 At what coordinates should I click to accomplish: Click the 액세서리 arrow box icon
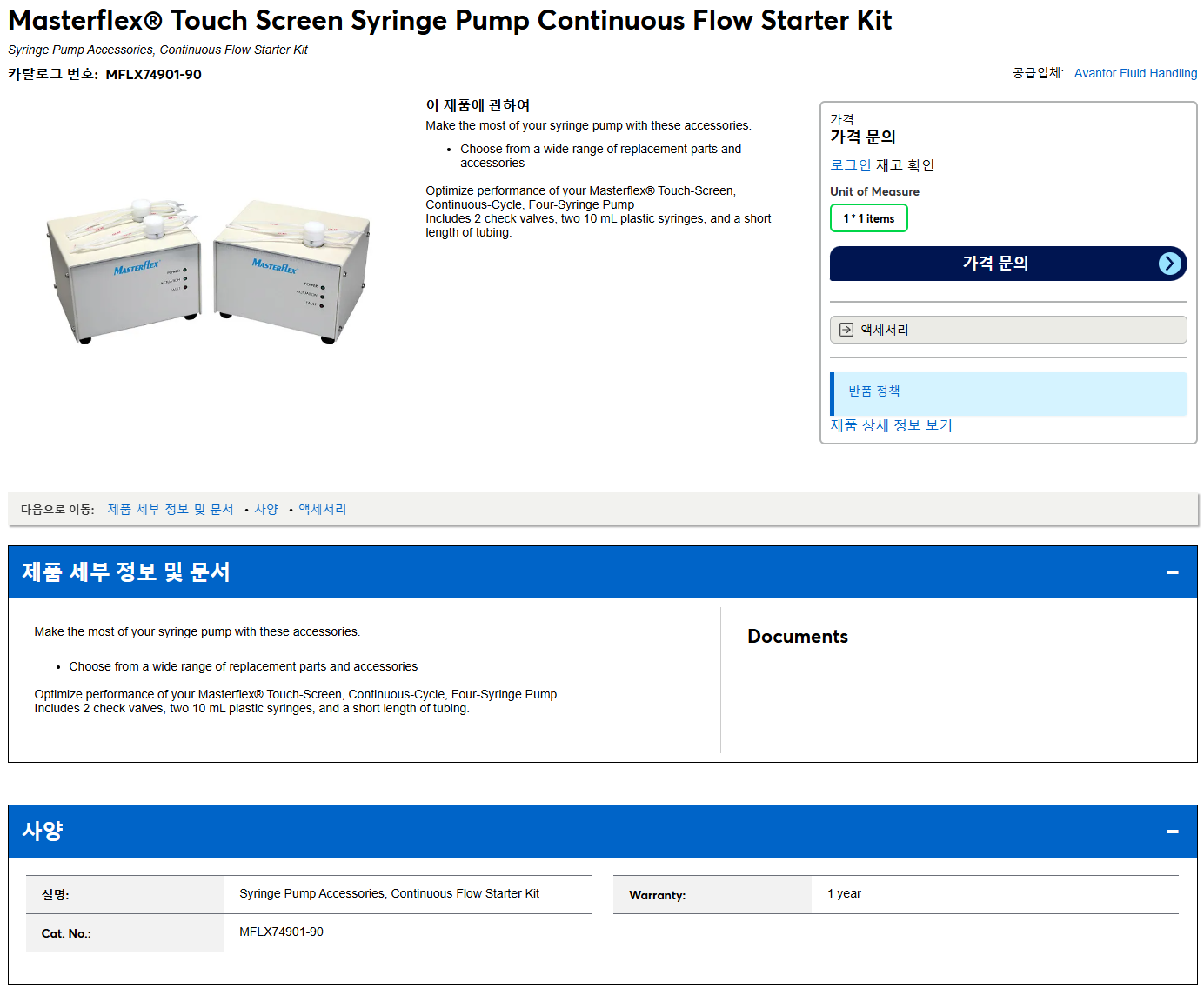pos(846,330)
